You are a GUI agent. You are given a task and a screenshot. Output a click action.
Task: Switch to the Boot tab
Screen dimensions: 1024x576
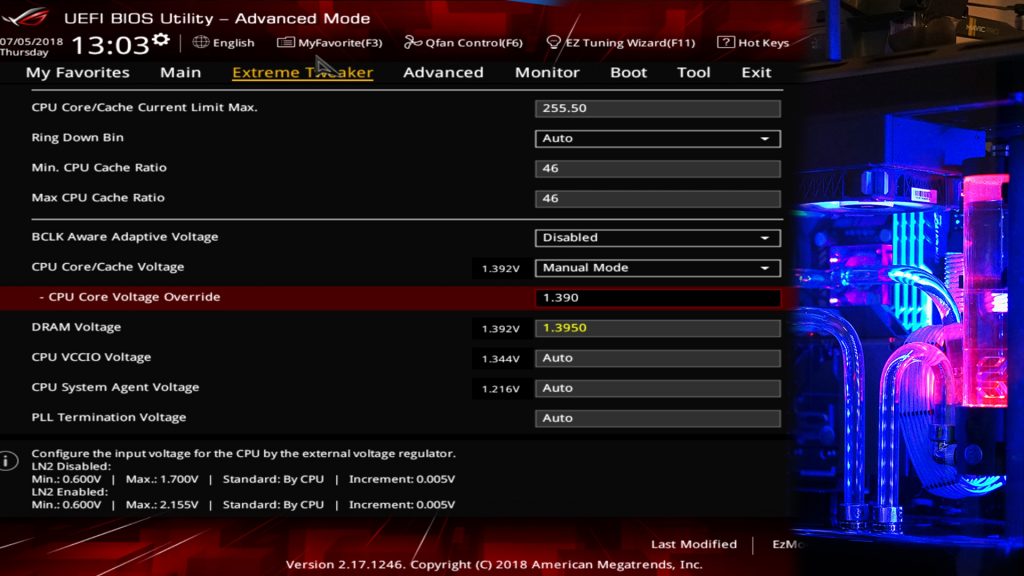tap(628, 72)
